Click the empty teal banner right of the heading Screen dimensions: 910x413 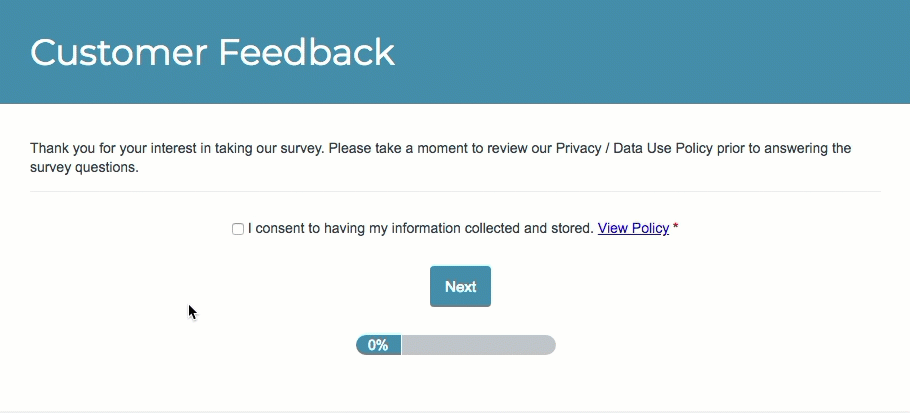(x=650, y=52)
